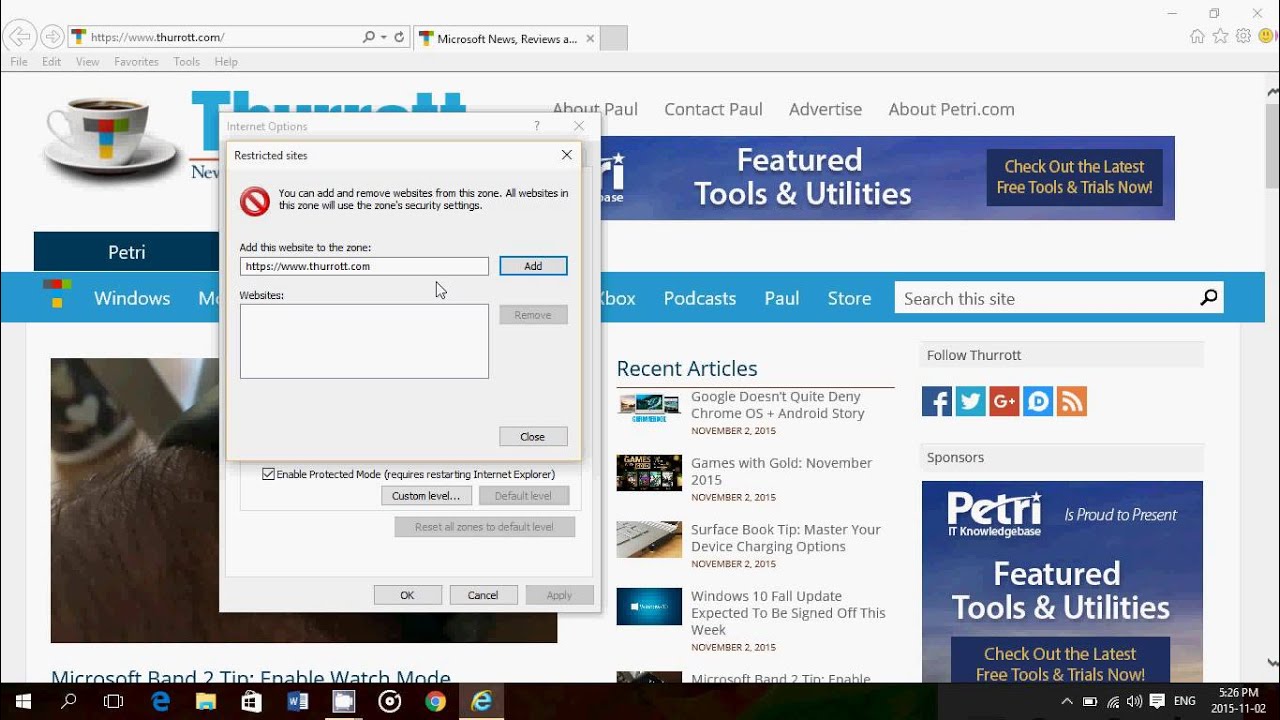Click the Petri tab on the page
Viewport: 1280px width, 720px height.
[127, 252]
